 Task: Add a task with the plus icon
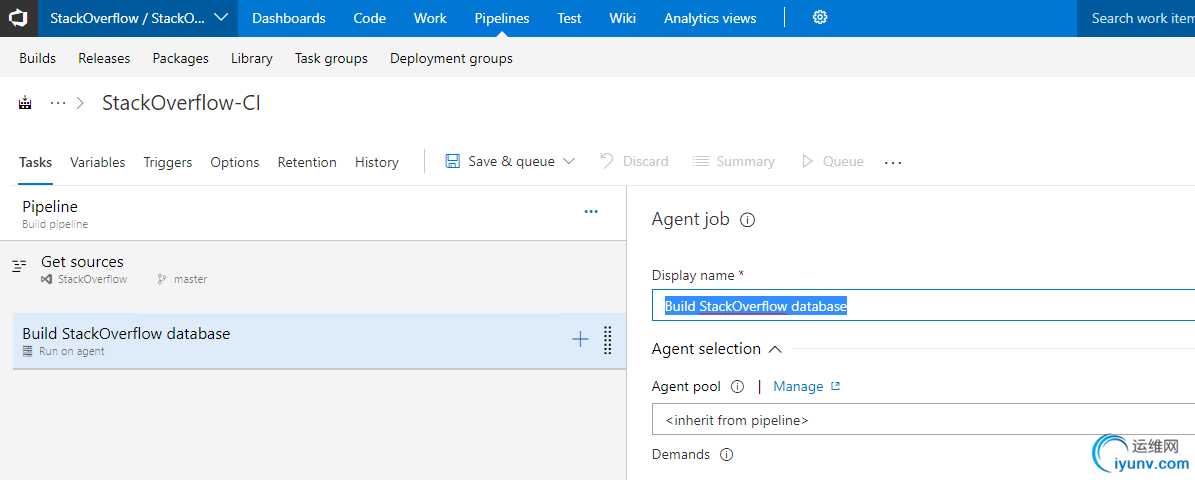coord(581,340)
